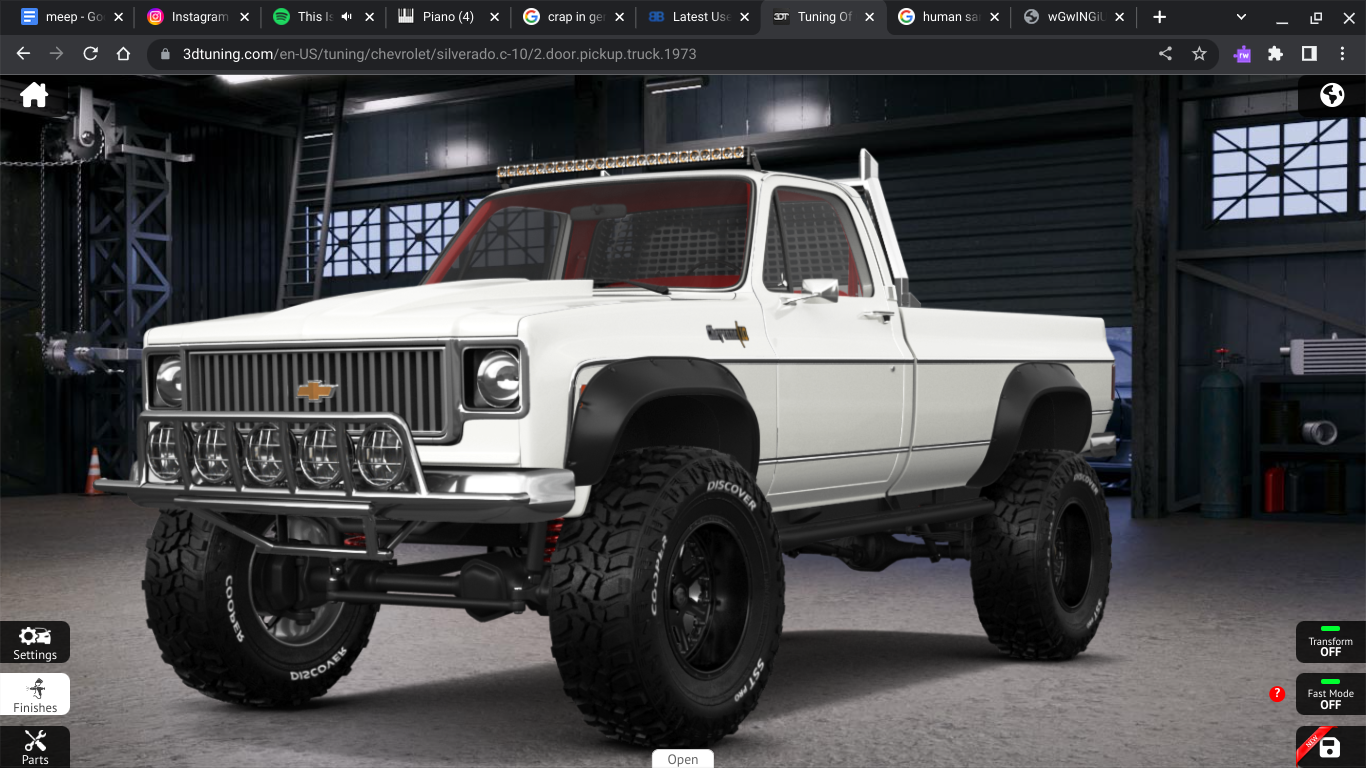This screenshot has width=1366, height=768.
Task: Open the globe language selector
Action: point(1332,95)
